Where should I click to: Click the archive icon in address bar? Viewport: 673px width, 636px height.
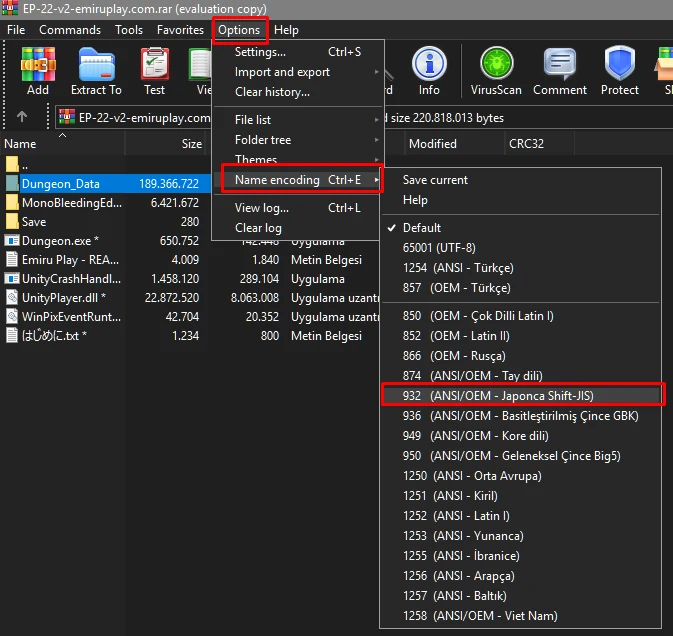(67, 117)
